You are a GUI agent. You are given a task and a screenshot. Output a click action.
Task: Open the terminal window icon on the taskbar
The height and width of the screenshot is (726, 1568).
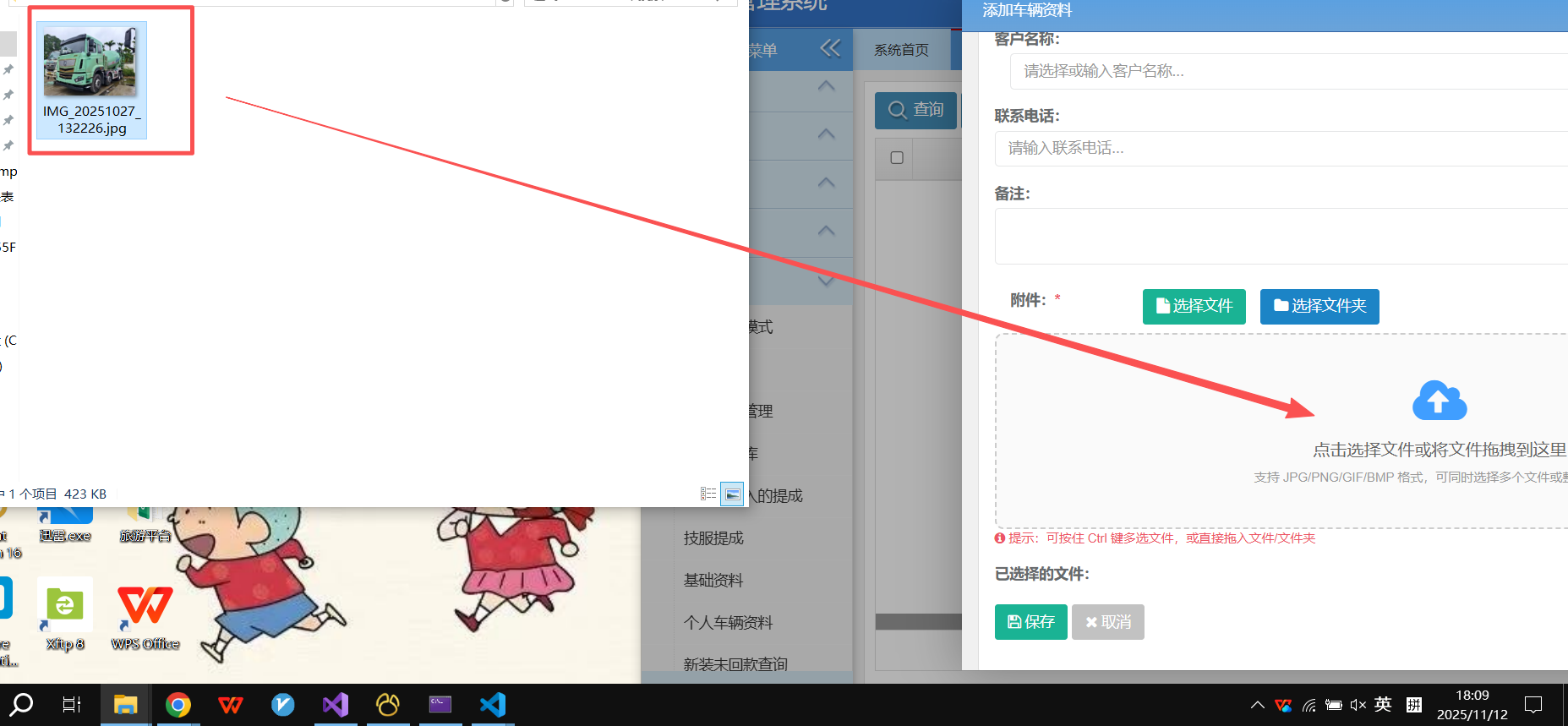(x=440, y=704)
